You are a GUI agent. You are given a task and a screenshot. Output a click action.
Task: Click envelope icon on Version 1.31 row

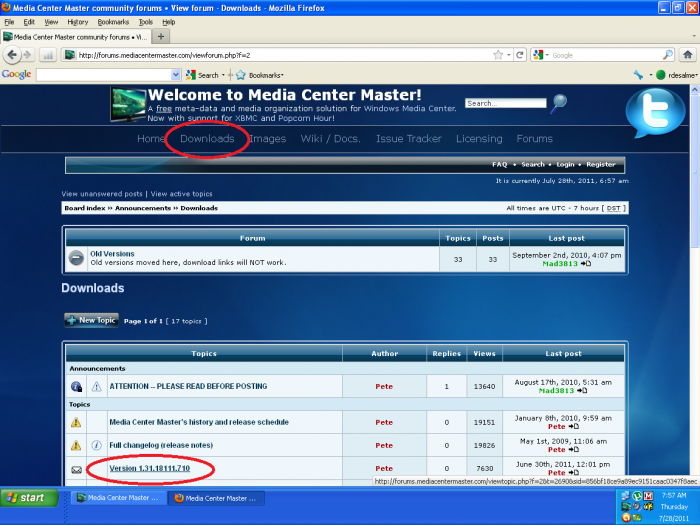(76, 470)
